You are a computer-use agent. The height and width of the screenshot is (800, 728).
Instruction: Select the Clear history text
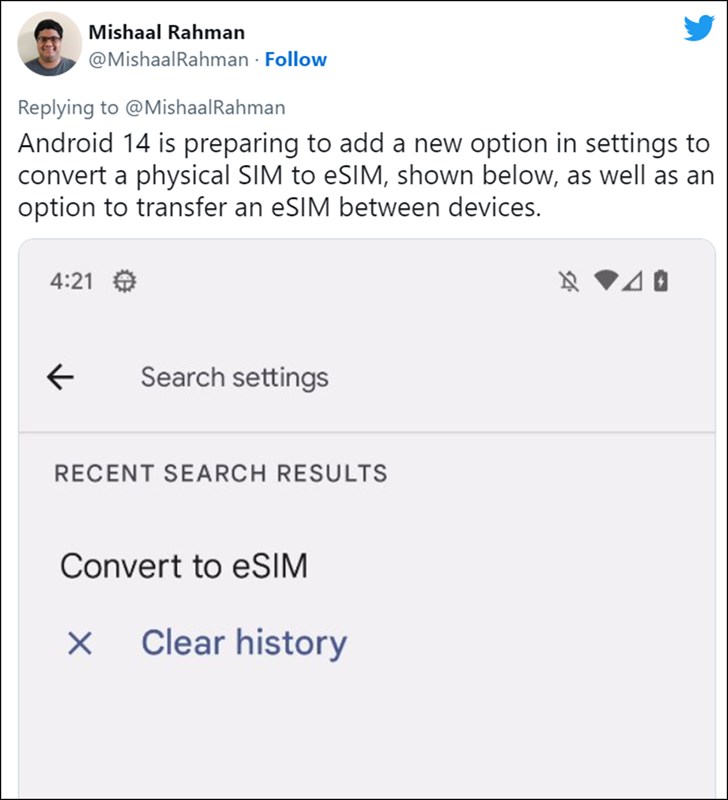244,643
